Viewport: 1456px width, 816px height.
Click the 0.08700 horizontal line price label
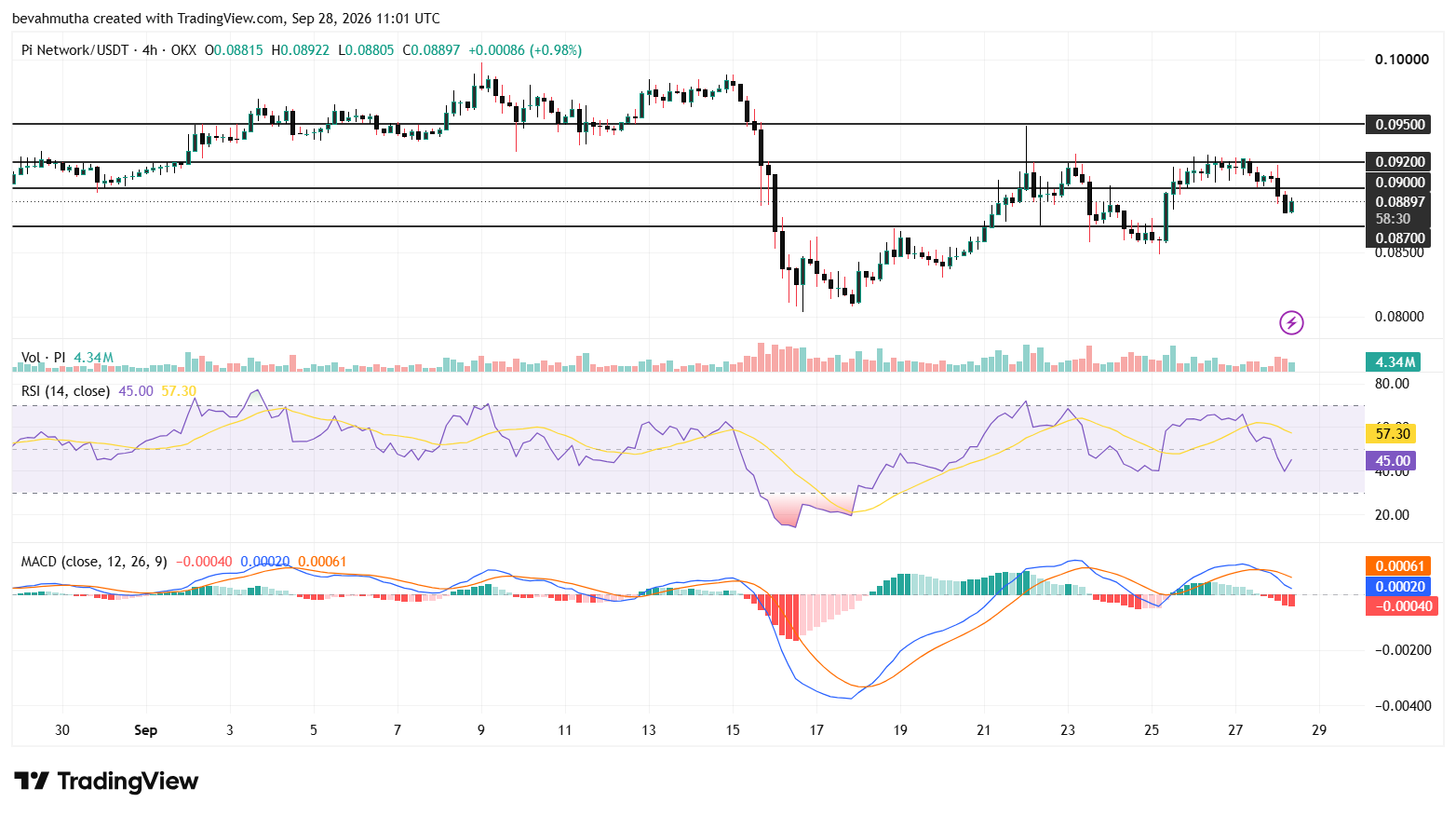1400,238
